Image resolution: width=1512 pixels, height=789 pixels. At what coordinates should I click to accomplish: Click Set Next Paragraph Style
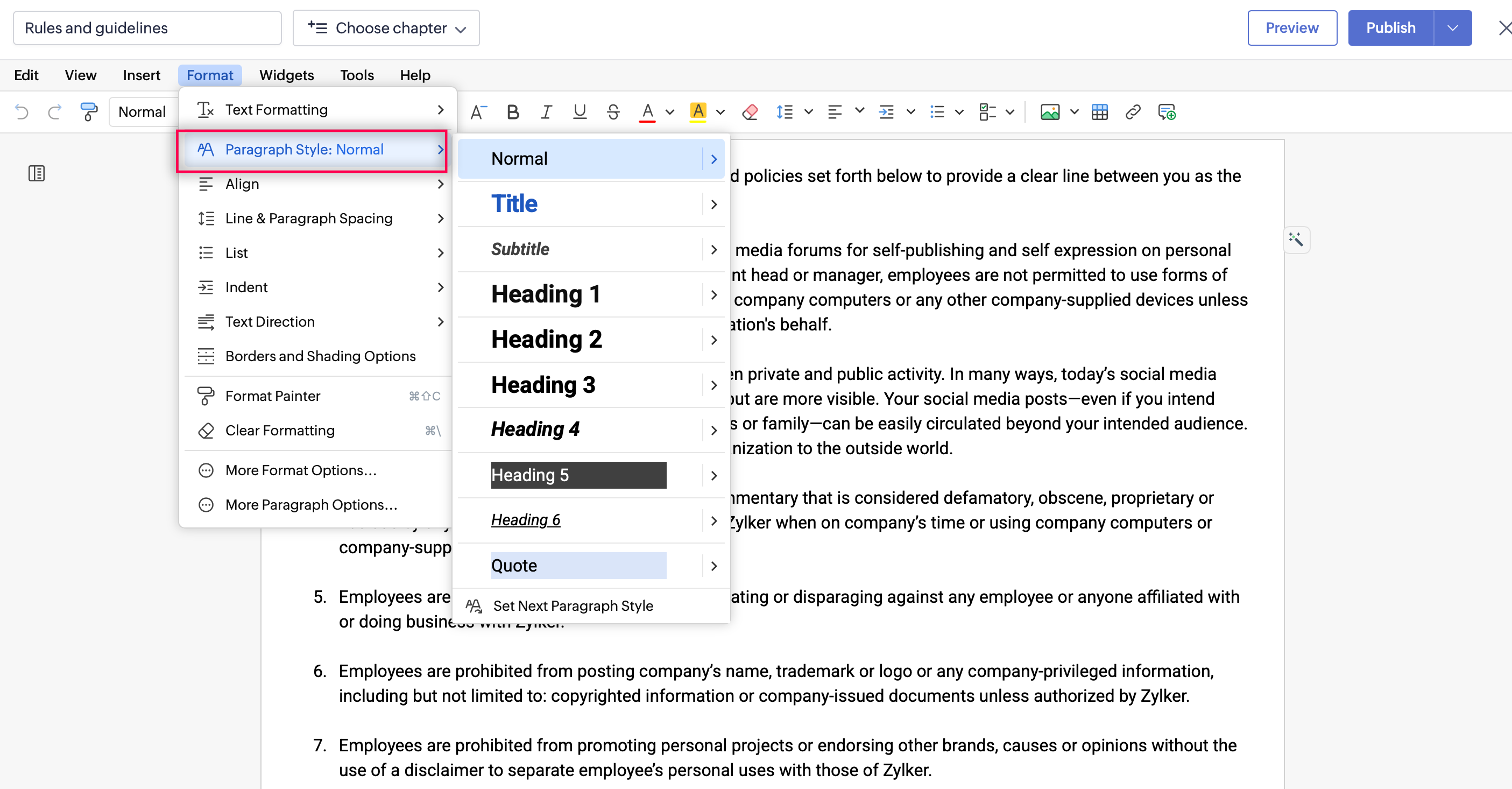coord(573,605)
